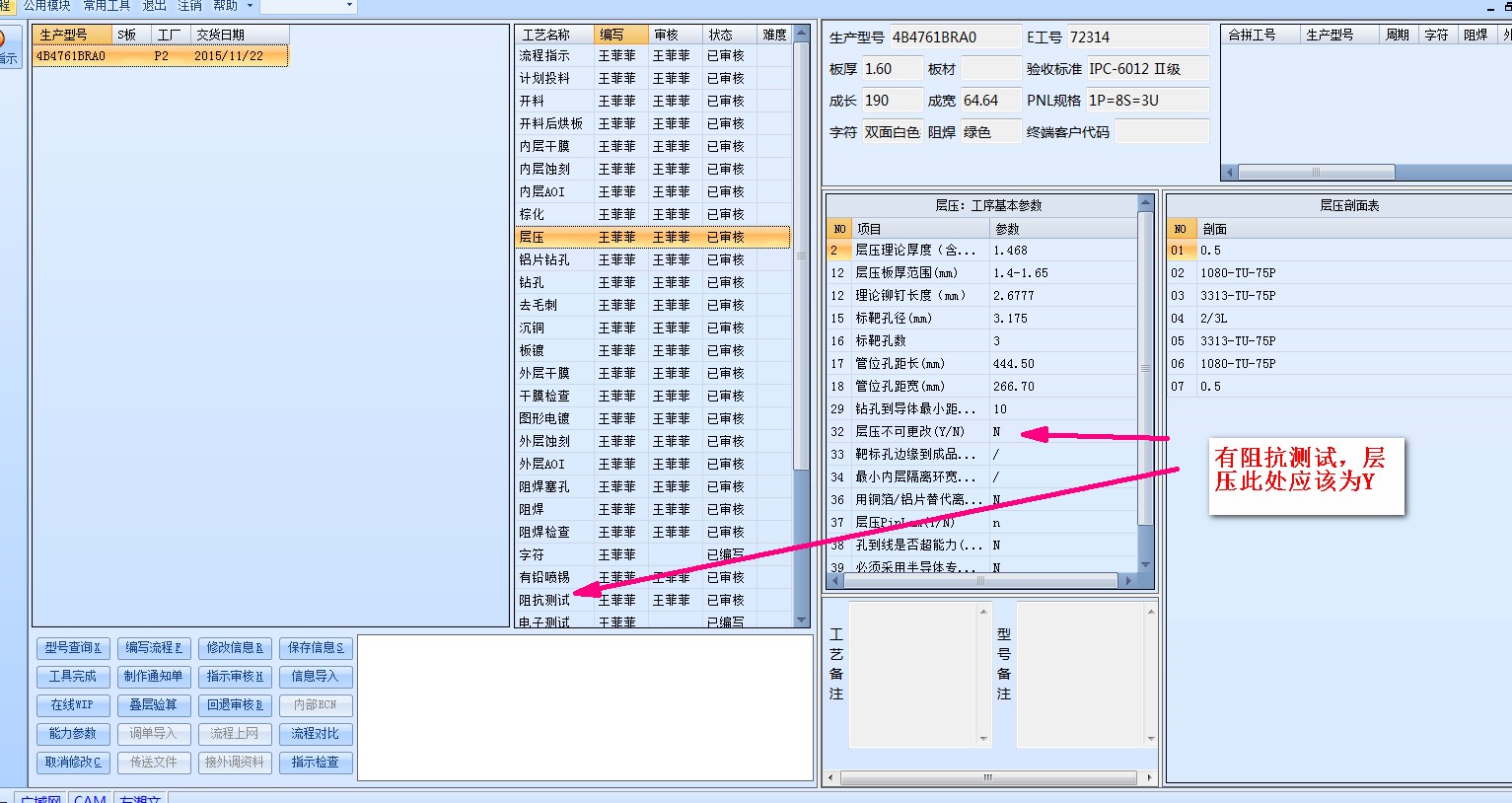Click the 编写流程F button
The height and width of the screenshot is (803, 1512).
point(153,648)
